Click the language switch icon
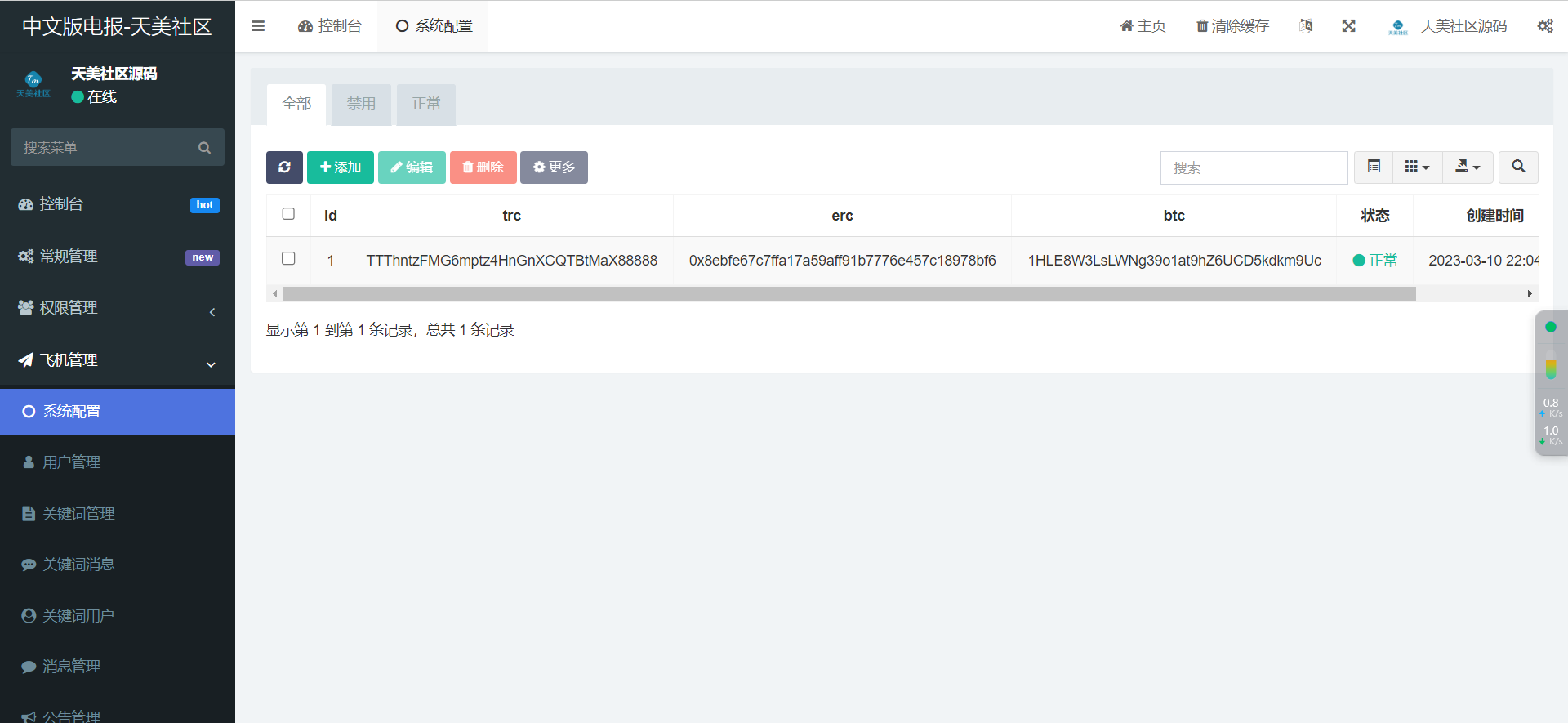 [1306, 26]
